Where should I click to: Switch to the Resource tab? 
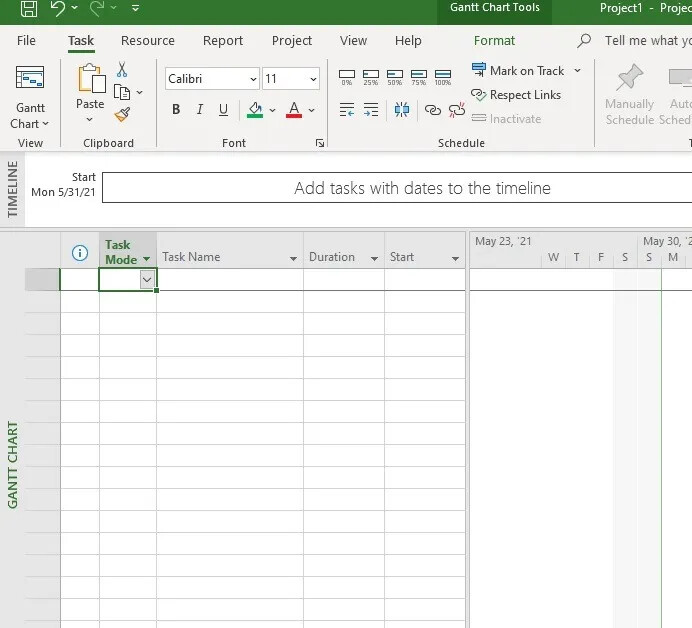(x=148, y=41)
